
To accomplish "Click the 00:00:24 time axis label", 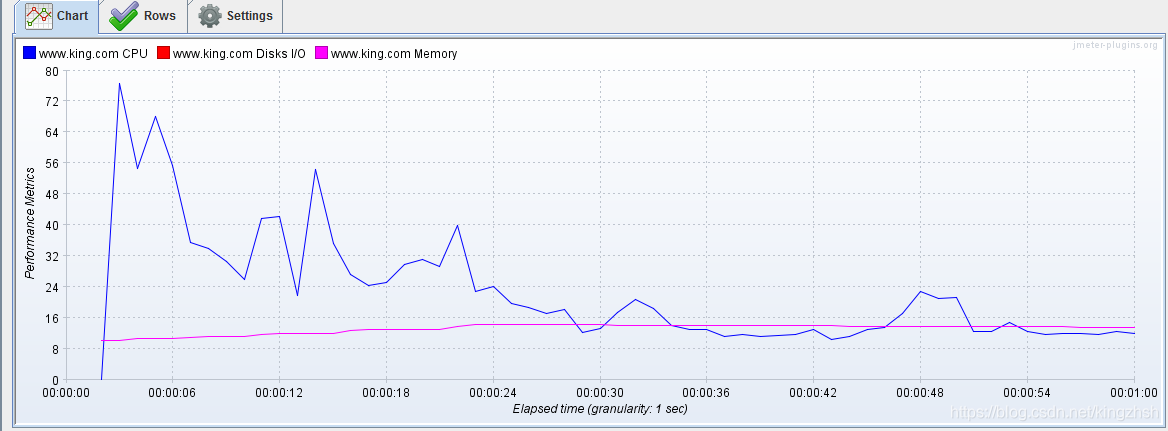I will [x=493, y=392].
